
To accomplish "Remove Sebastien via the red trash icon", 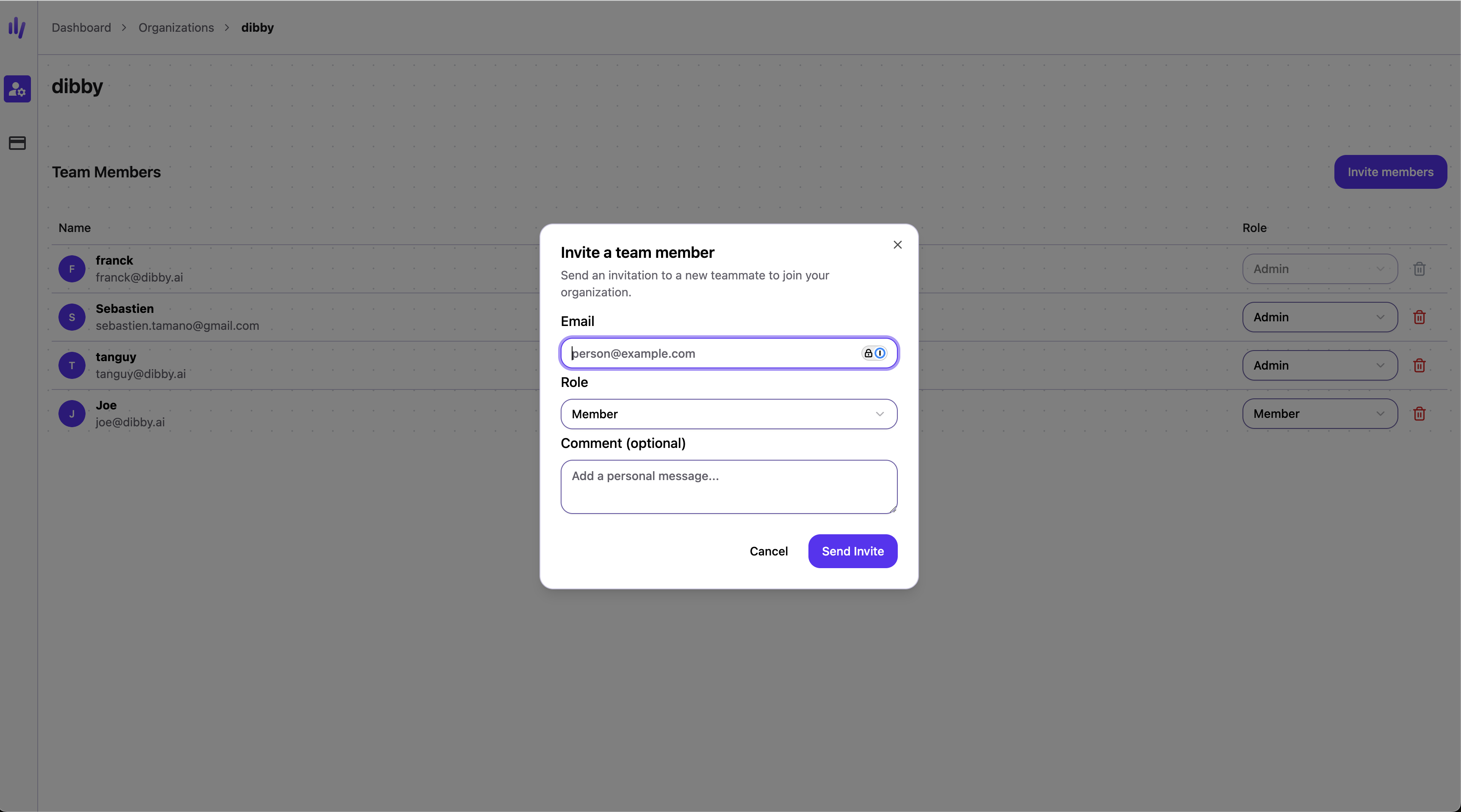I will [x=1419, y=317].
